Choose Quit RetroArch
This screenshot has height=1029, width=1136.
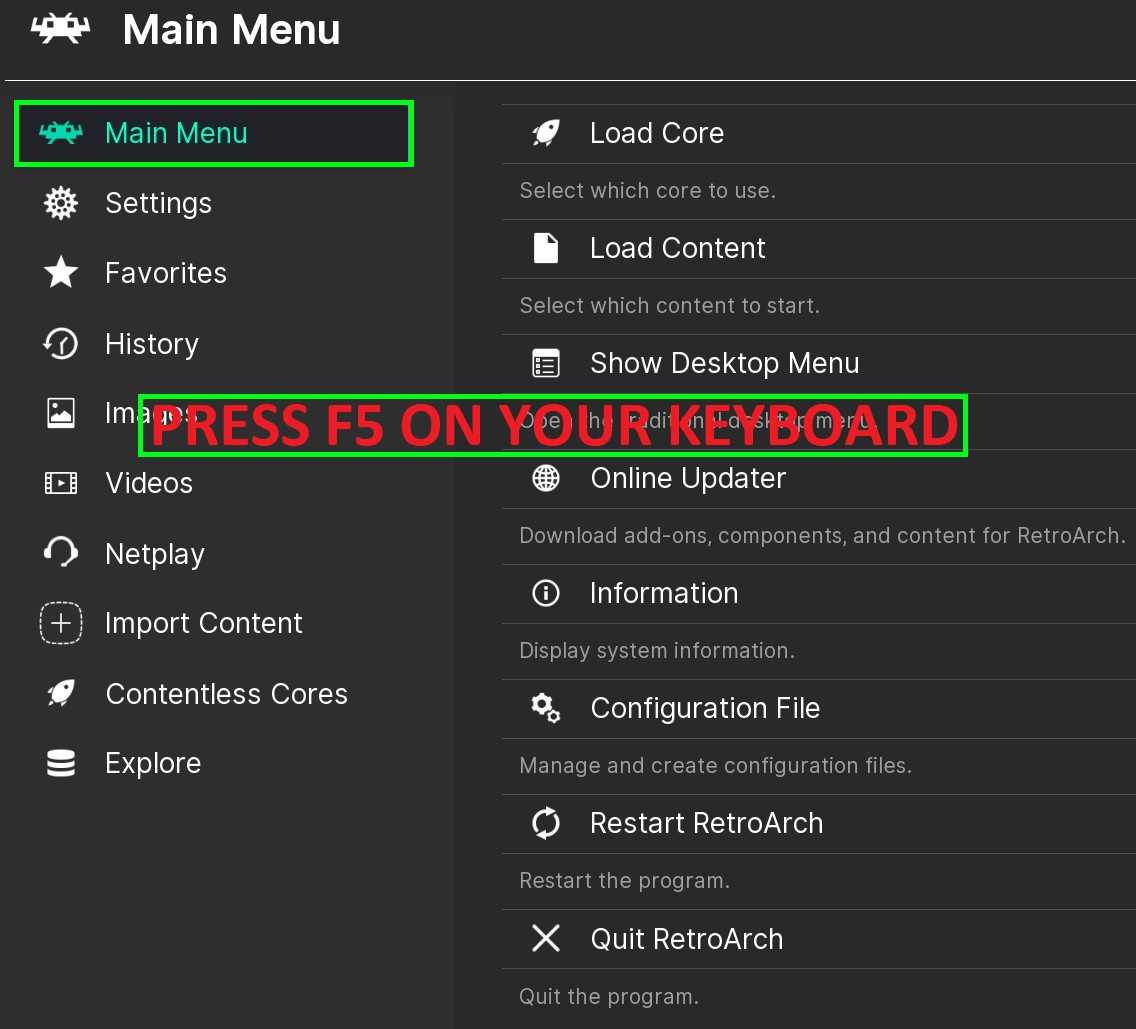pyautogui.click(x=819, y=938)
